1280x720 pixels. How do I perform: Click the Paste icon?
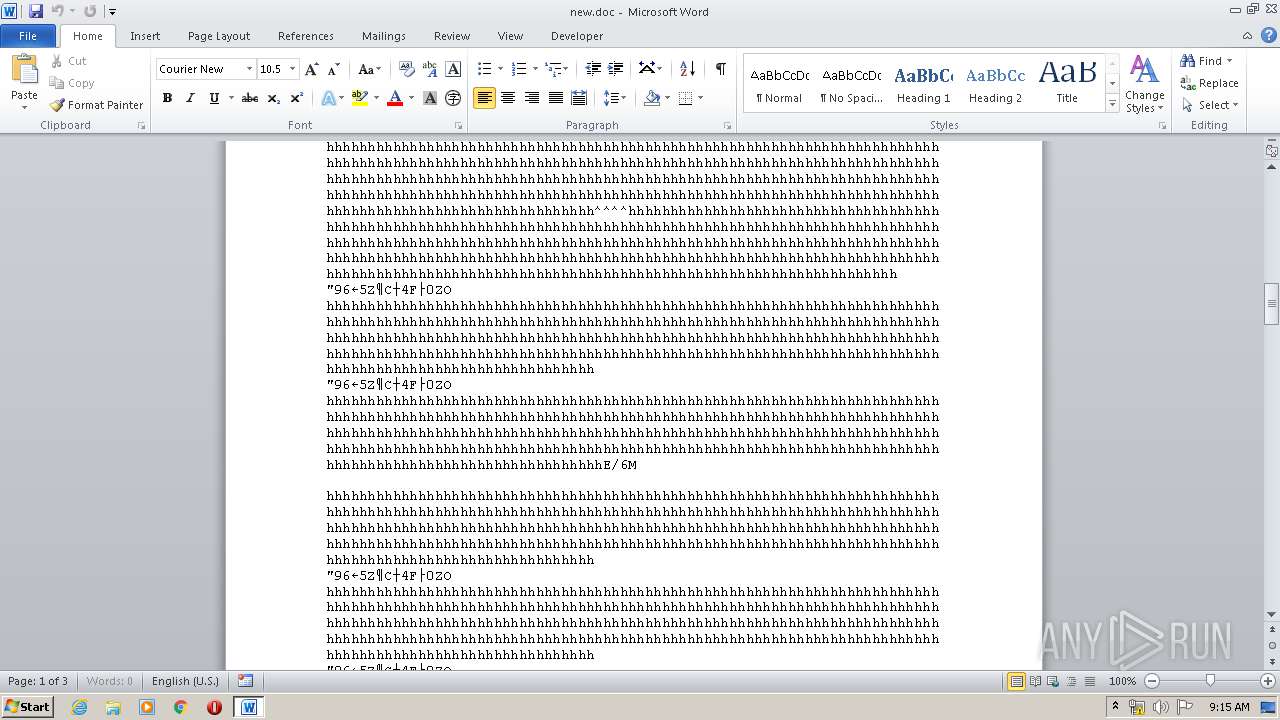click(24, 70)
